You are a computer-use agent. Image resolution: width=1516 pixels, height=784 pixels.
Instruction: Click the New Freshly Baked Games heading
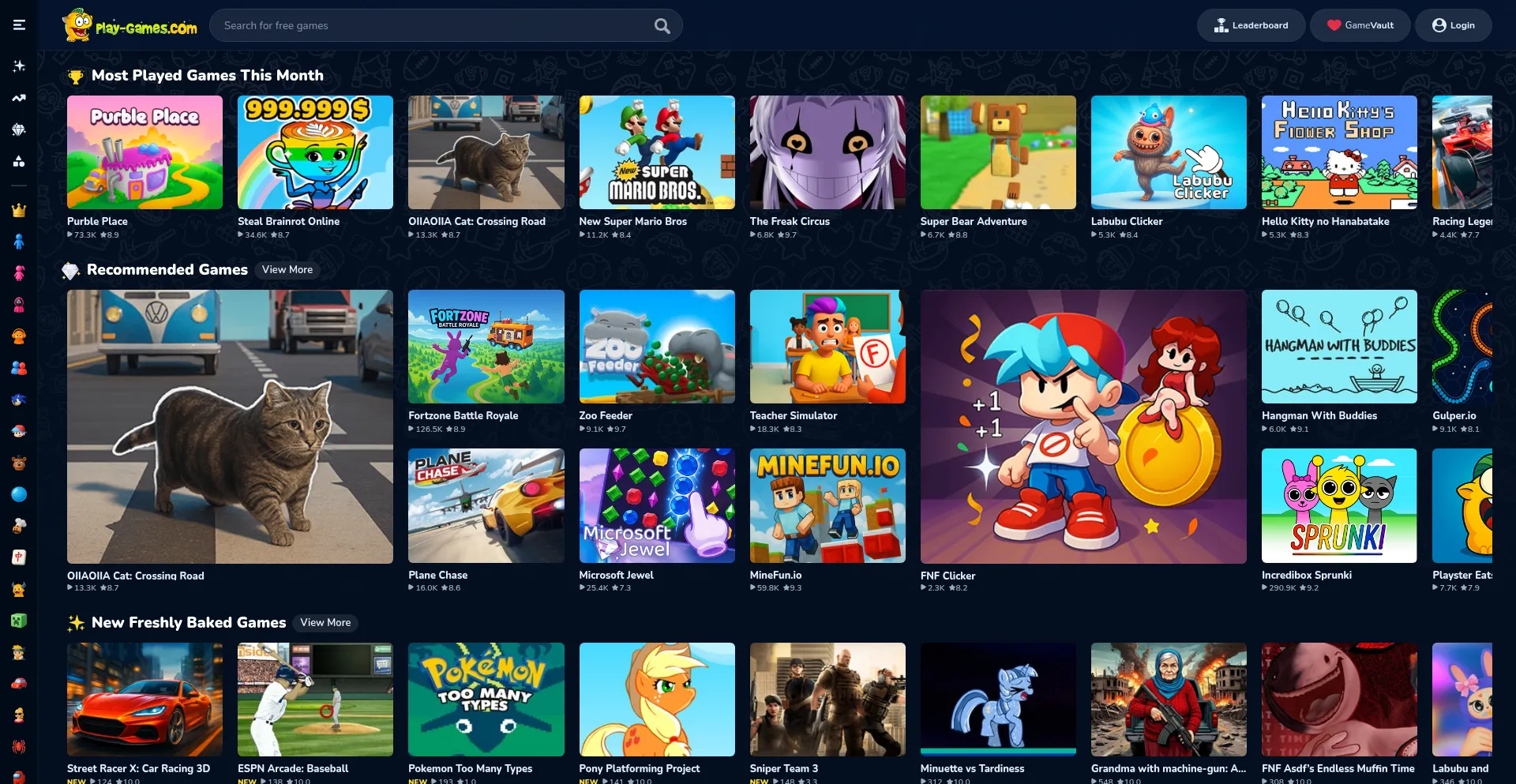(189, 623)
